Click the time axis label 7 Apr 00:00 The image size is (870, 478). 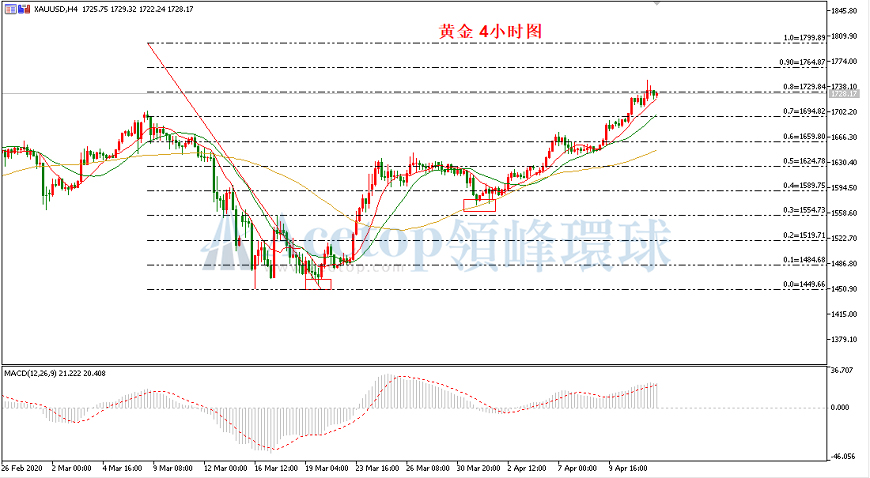tap(578, 469)
